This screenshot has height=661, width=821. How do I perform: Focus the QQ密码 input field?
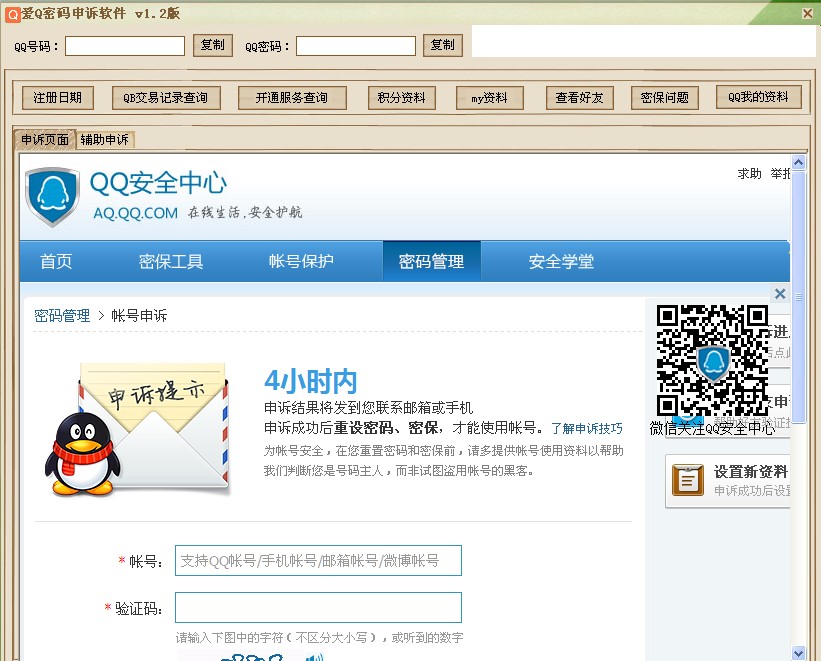pos(356,46)
